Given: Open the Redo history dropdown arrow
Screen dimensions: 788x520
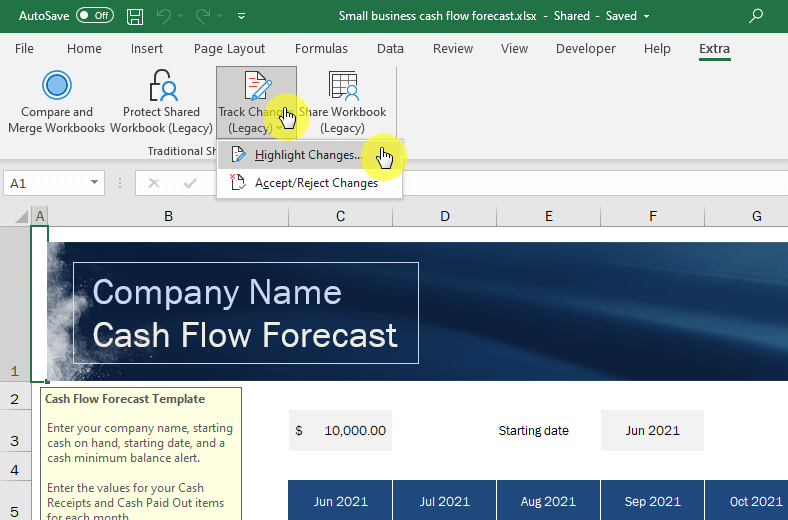Looking at the screenshot, I should pos(220,16).
